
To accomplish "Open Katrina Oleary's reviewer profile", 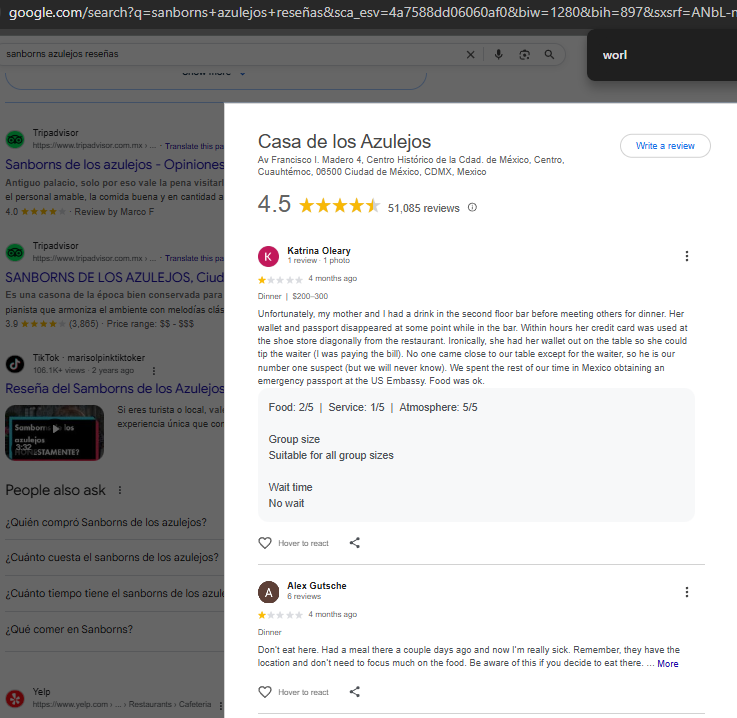I will 318,251.
